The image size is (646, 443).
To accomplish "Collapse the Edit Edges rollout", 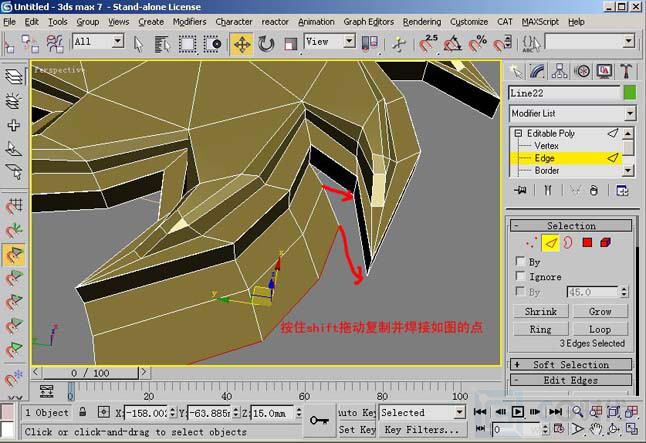I will (571, 380).
